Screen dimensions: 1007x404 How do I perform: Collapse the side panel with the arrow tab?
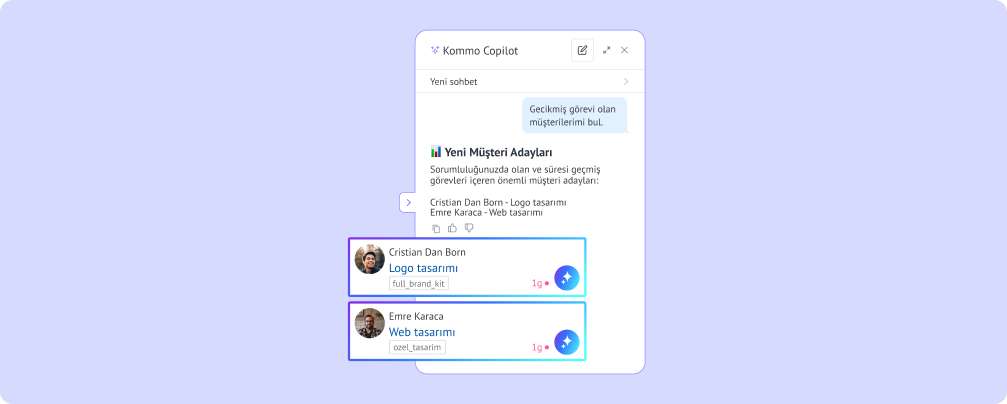pyautogui.click(x=408, y=202)
